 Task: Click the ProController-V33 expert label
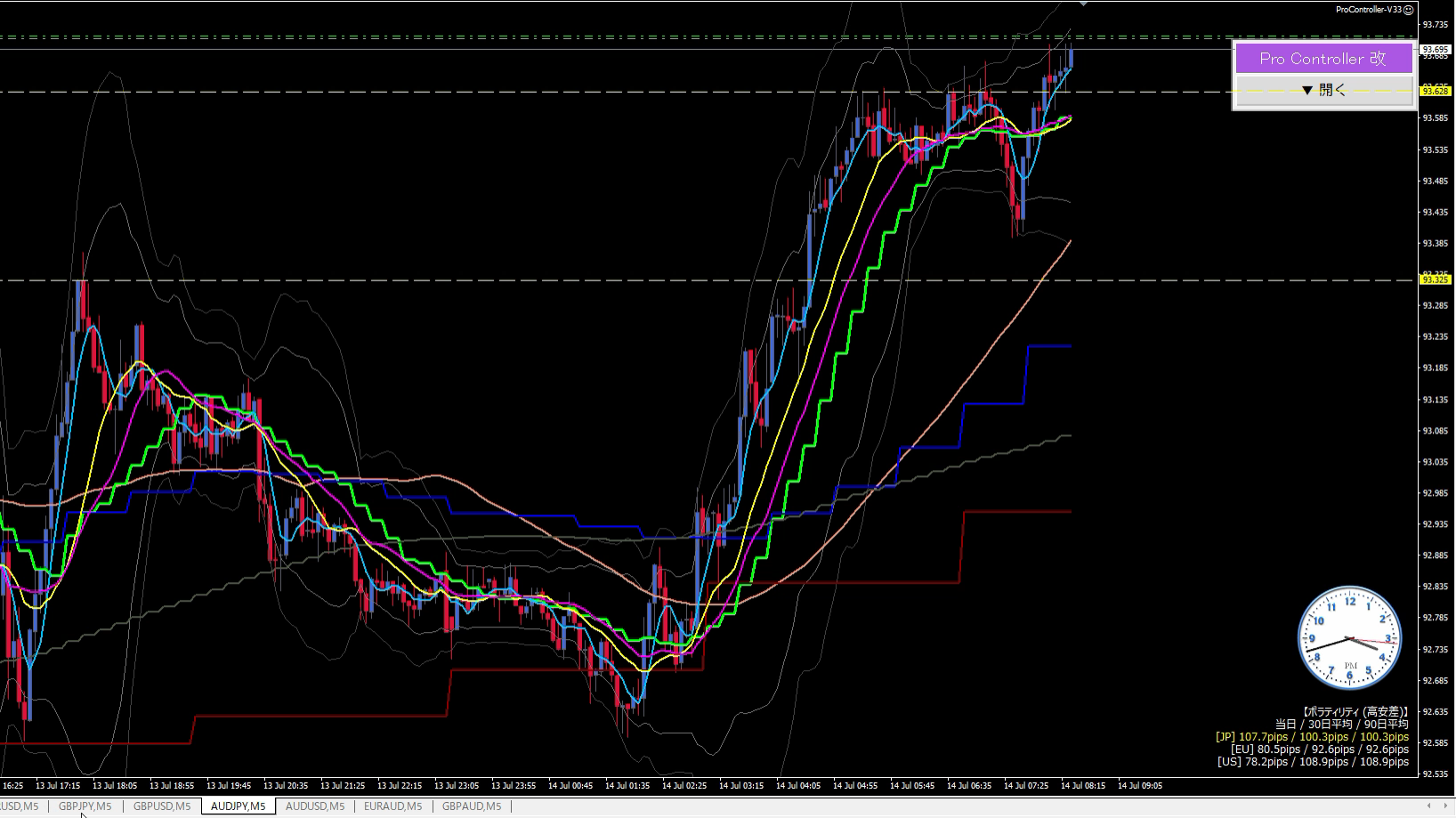1369,10
